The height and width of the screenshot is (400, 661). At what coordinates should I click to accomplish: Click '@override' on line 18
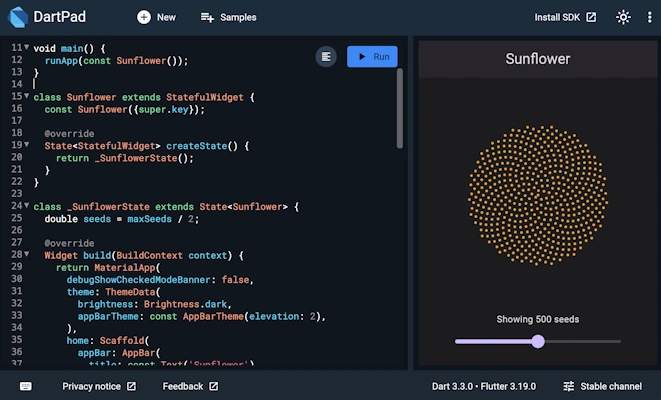coord(70,134)
